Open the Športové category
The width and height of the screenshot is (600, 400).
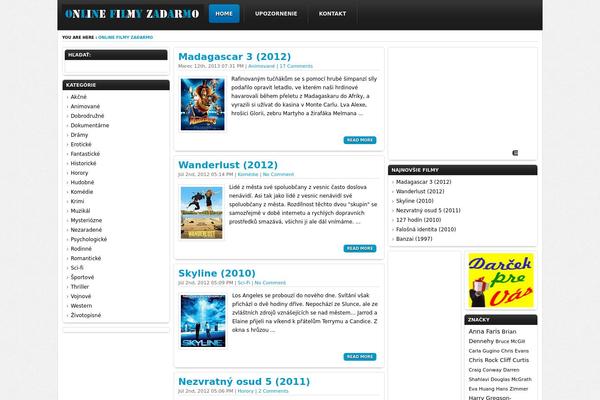point(82,277)
